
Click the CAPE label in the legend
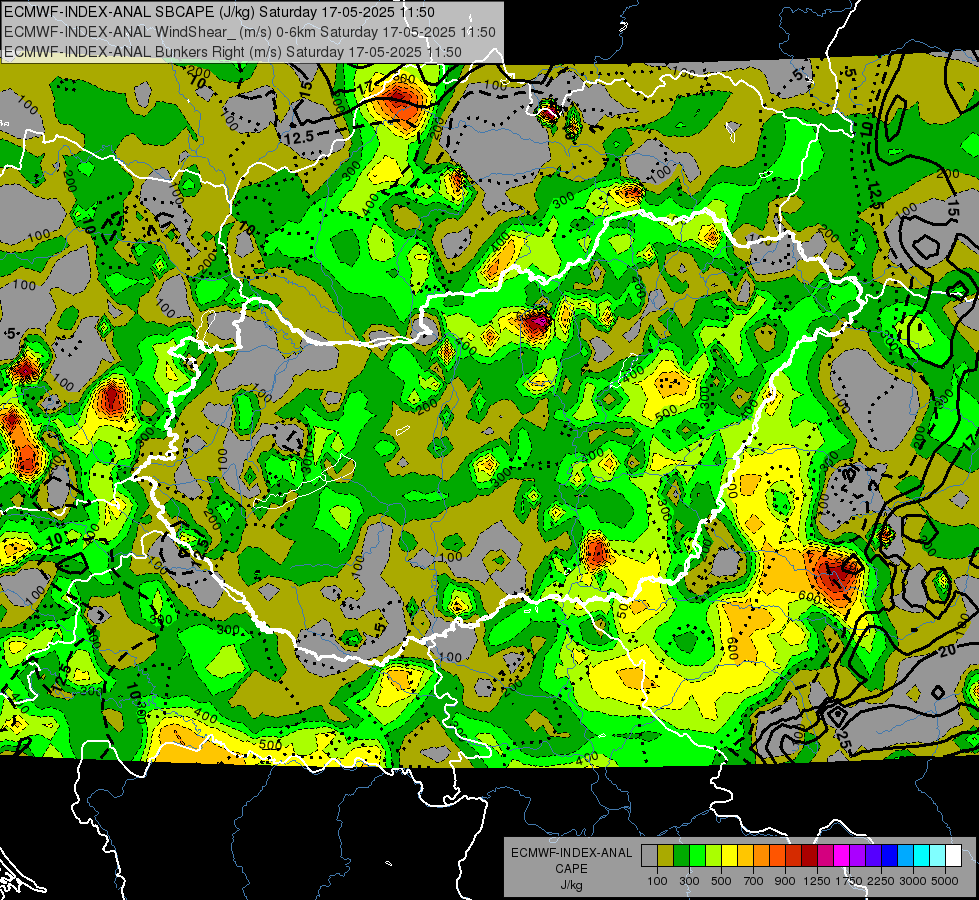point(571,869)
